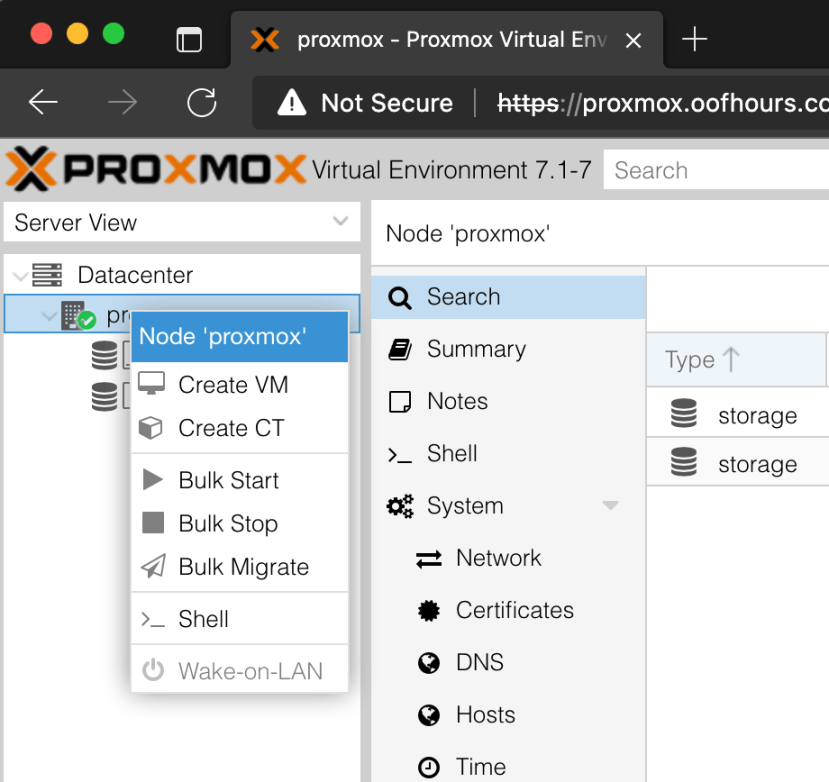Collapse the Datacenter tree node
829x782 pixels.
(18, 274)
